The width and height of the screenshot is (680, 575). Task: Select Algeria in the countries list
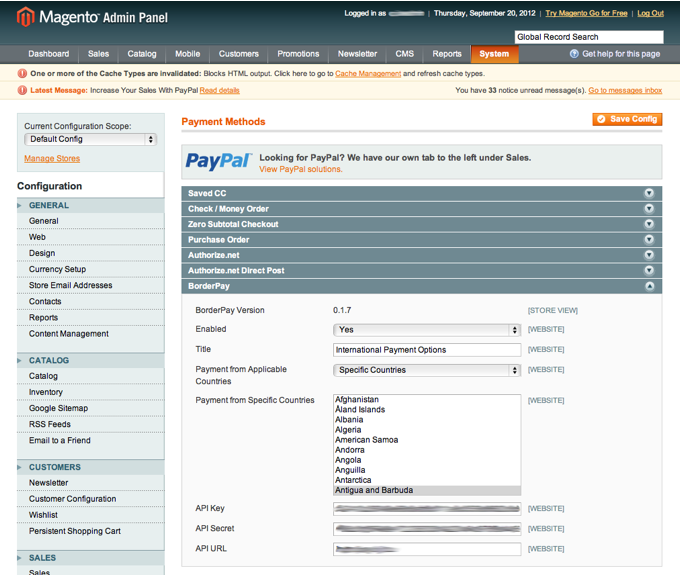427,430
